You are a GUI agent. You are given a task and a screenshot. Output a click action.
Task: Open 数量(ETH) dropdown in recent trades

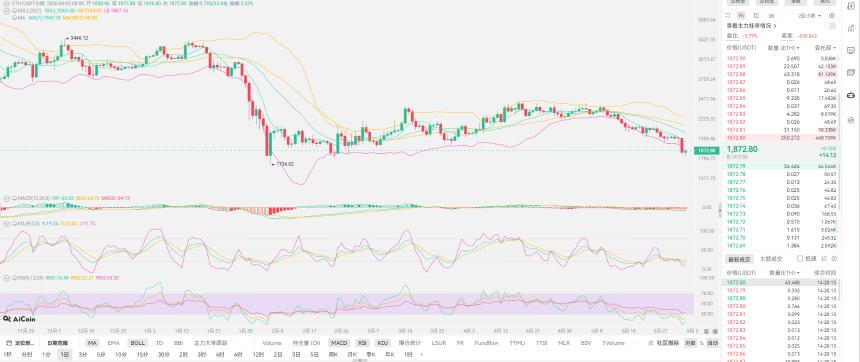coord(785,273)
